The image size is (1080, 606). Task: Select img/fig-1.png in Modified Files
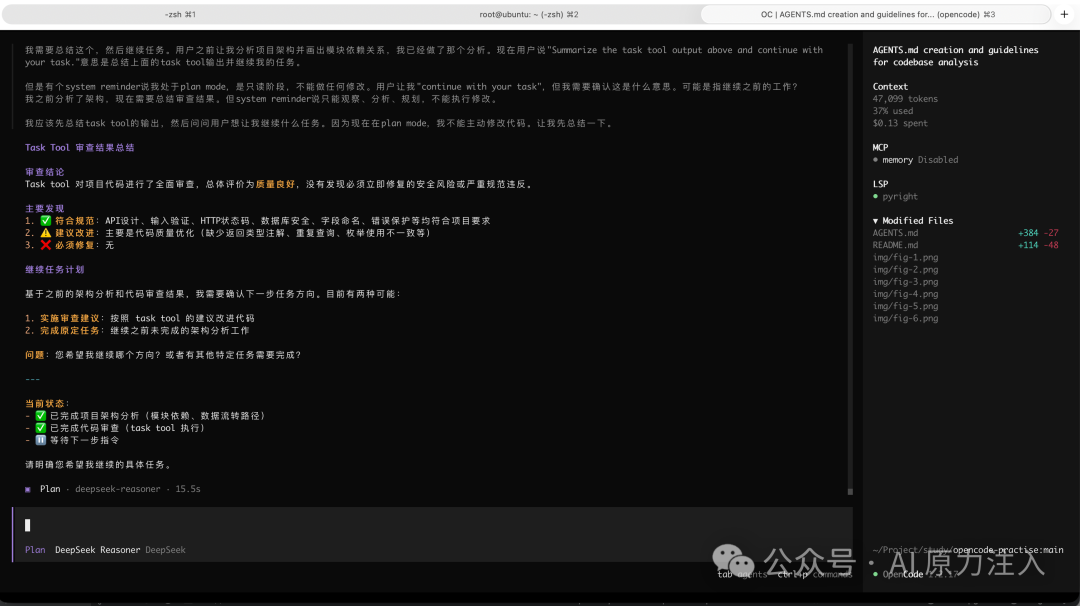[905, 258]
